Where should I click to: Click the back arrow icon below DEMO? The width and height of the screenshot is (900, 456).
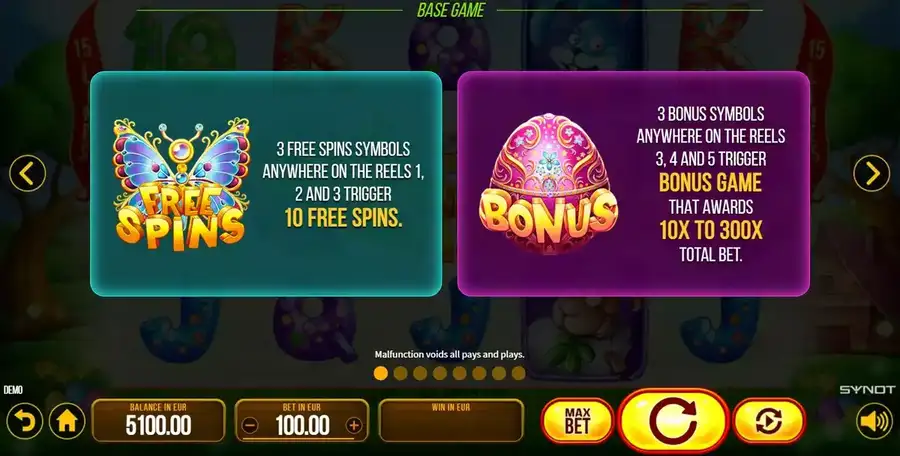click(x=24, y=422)
